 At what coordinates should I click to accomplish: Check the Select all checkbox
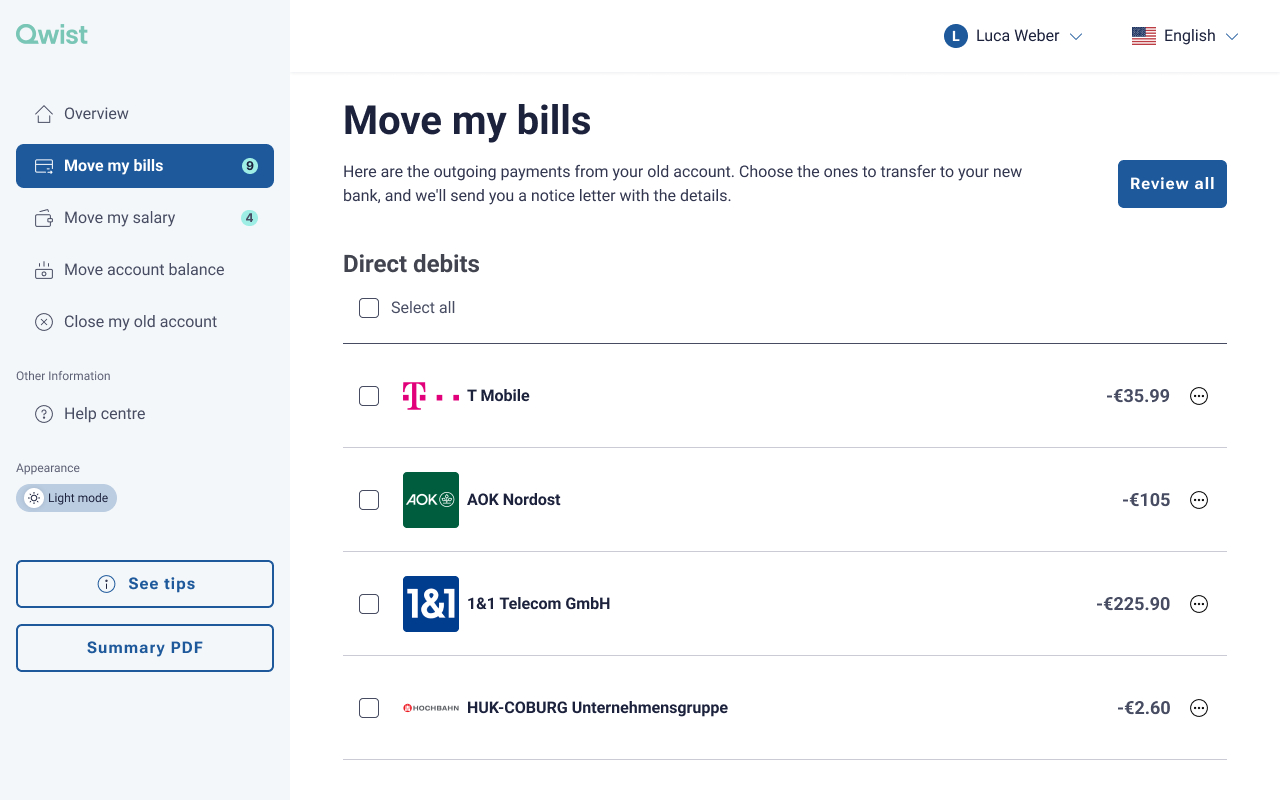[369, 308]
